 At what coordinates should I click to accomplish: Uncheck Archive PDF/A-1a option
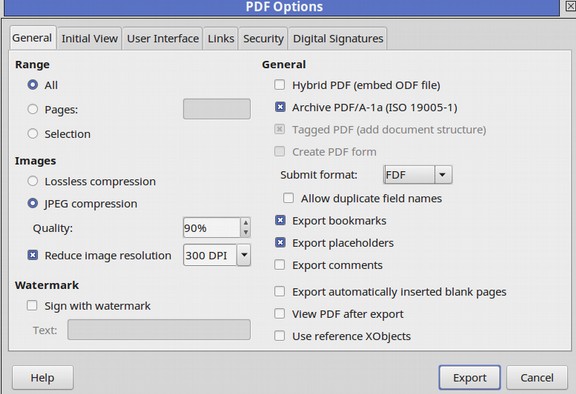(x=280, y=107)
